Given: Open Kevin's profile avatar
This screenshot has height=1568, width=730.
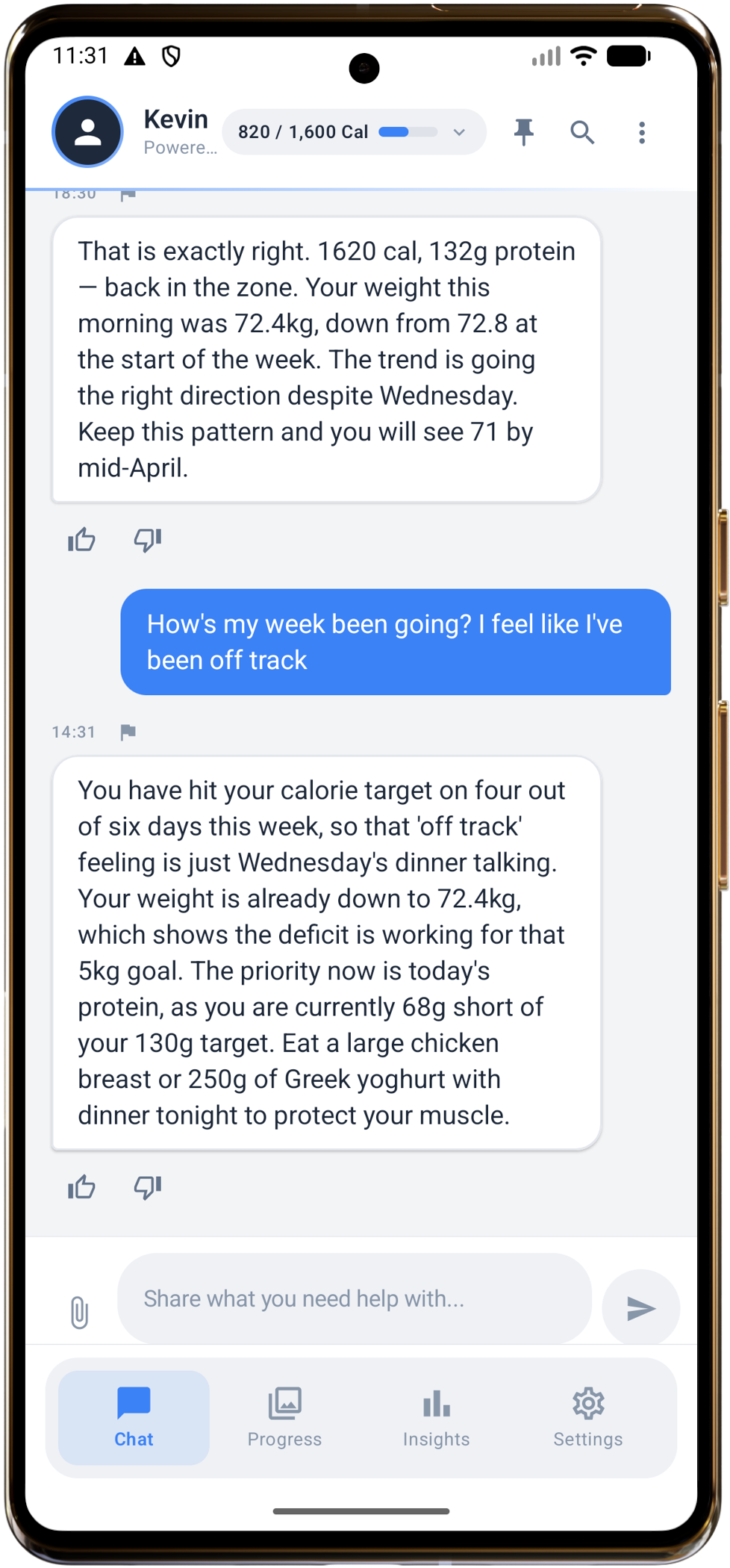Looking at the screenshot, I should [87, 131].
